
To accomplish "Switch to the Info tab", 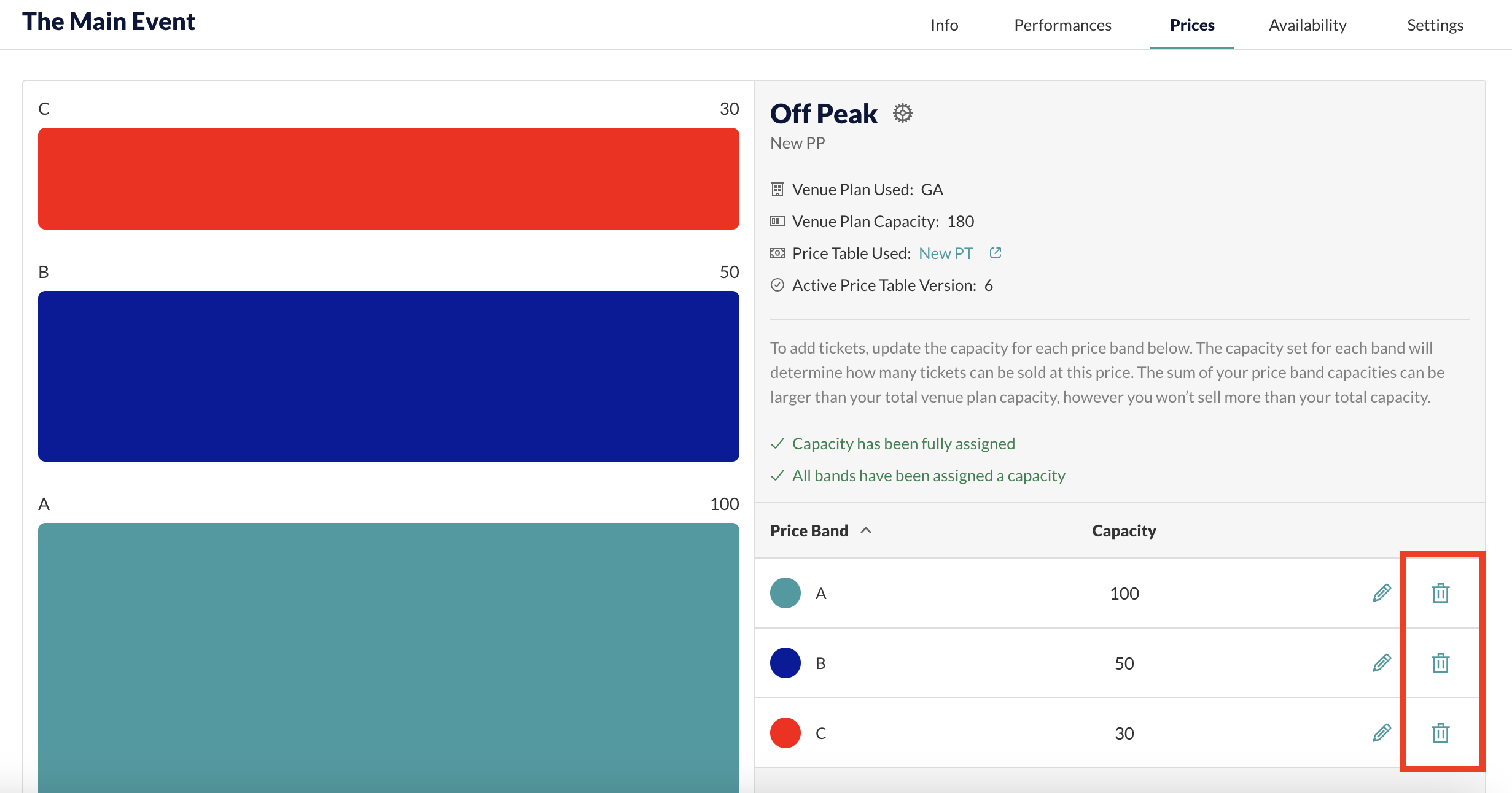I will click(x=944, y=25).
